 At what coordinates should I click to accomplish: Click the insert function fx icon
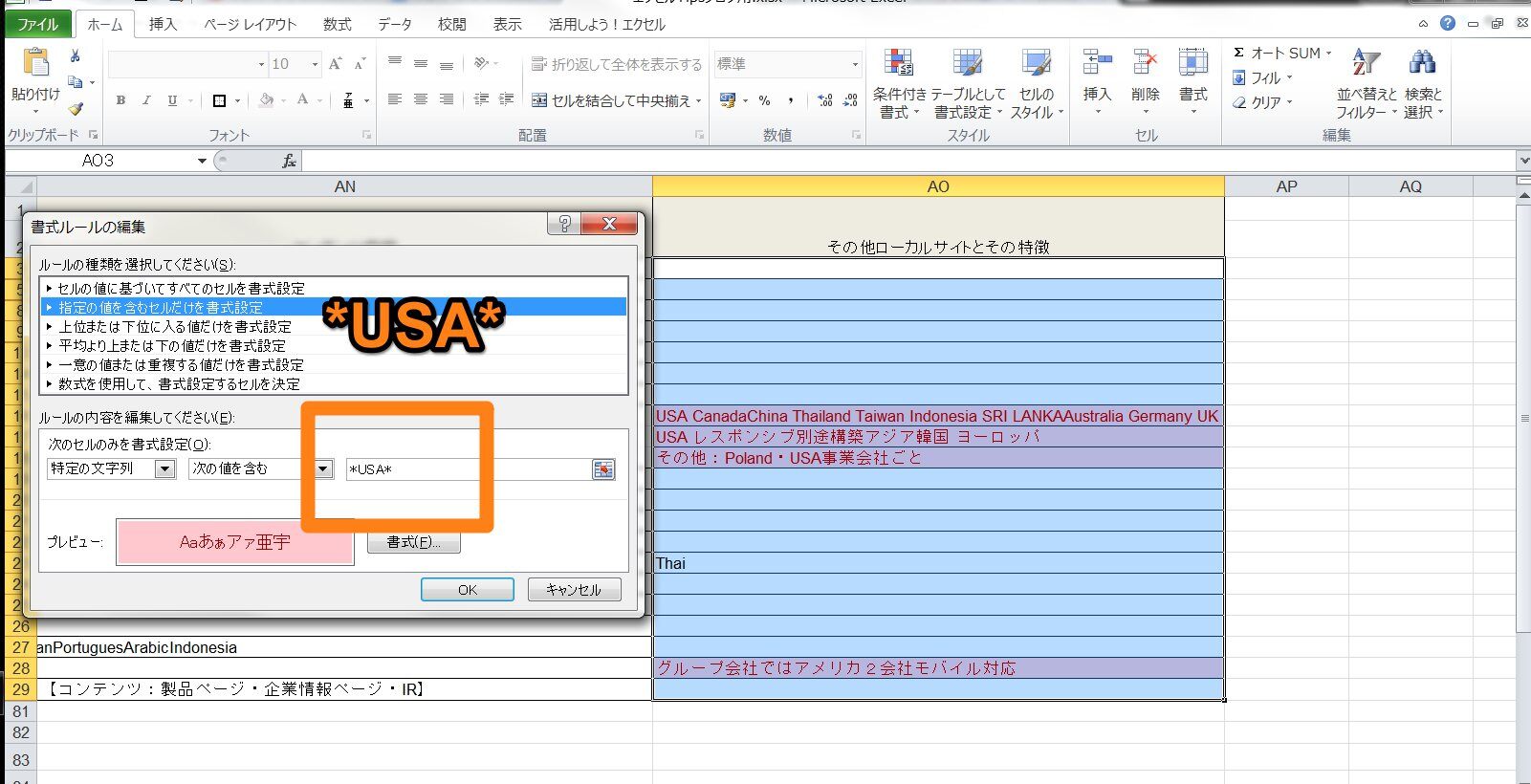289,161
